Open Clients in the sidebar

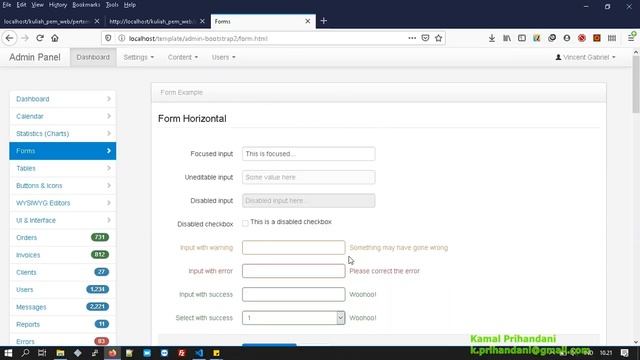tap(62, 272)
